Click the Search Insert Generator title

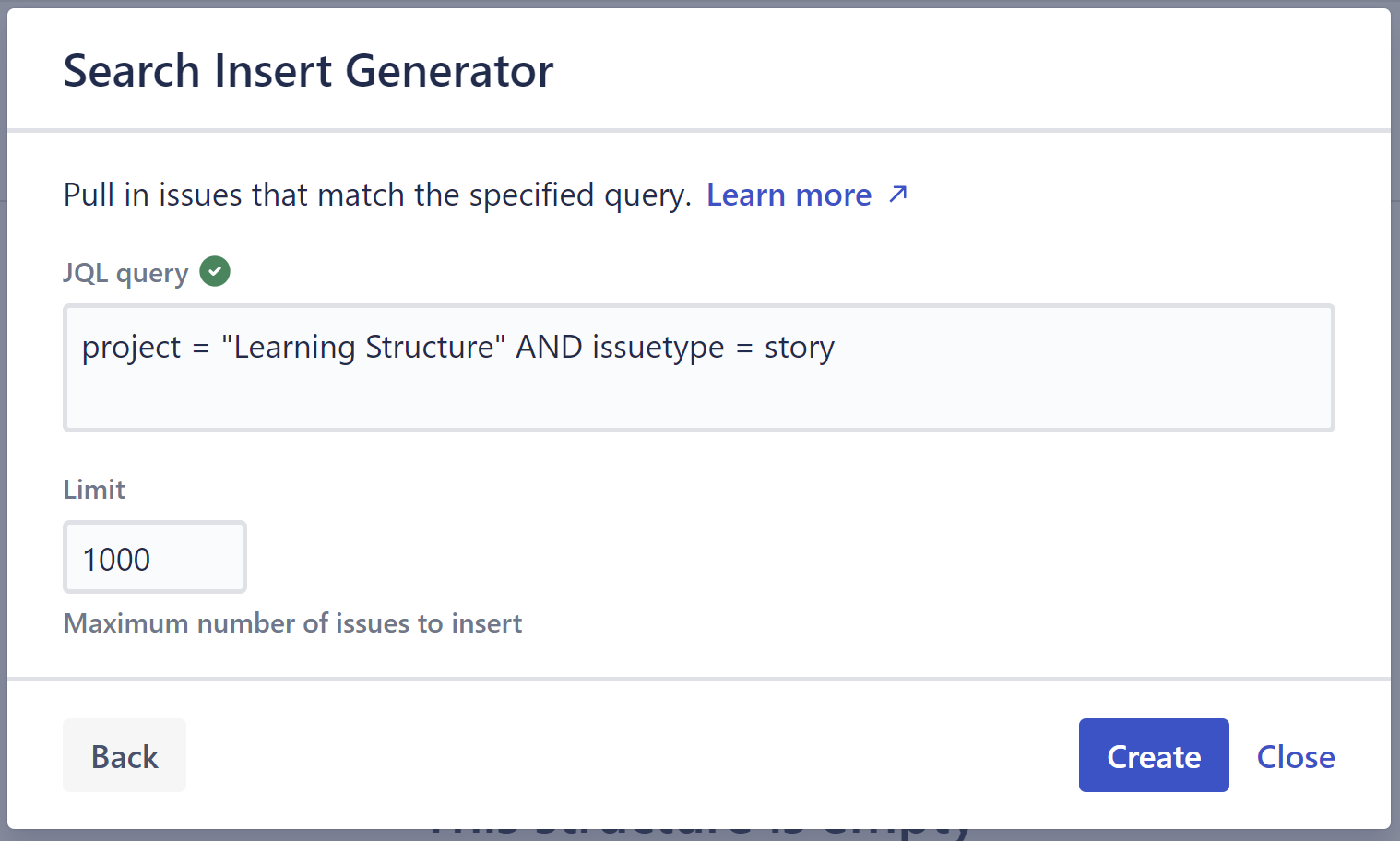308,70
